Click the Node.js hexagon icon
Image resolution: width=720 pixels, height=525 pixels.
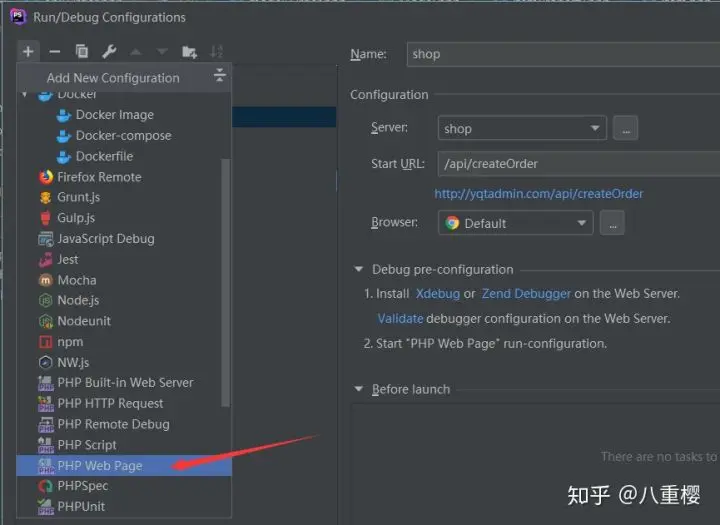pyautogui.click(x=45, y=300)
